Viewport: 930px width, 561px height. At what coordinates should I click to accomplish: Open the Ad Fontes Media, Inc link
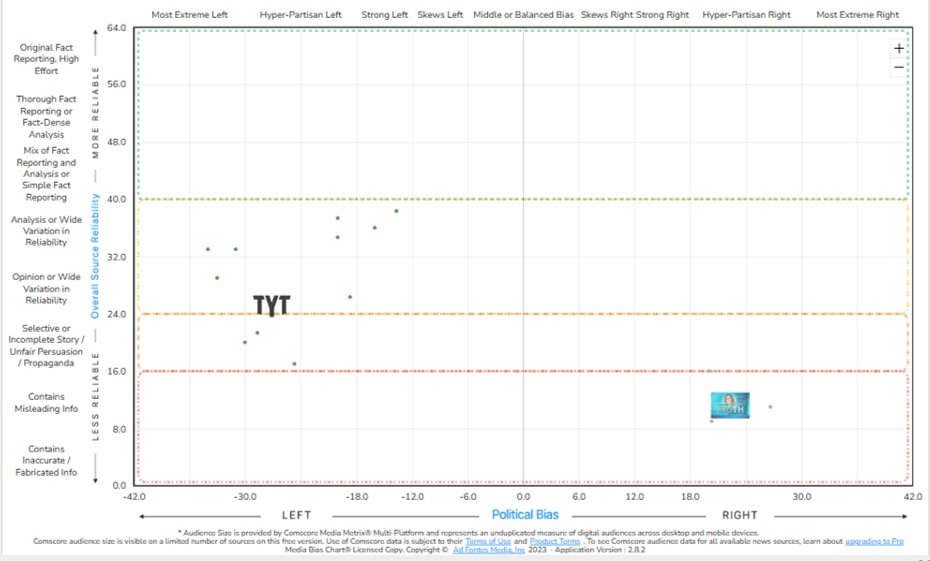pos(489,550)
